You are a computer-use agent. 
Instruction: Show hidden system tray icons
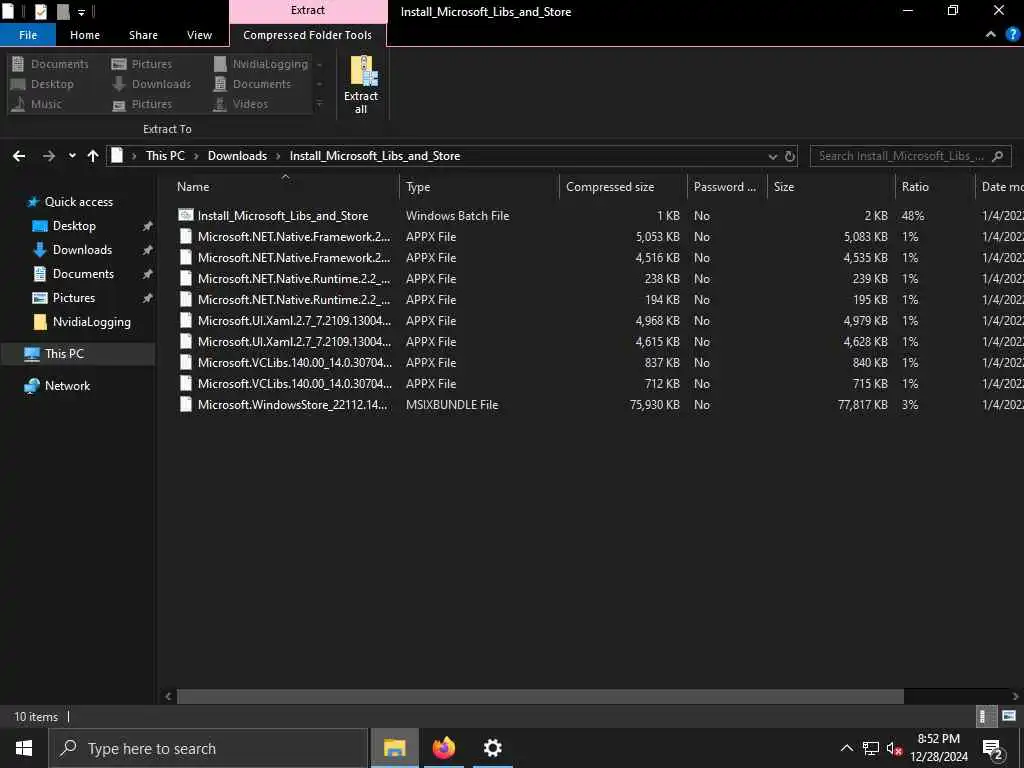tap(846, 748)
